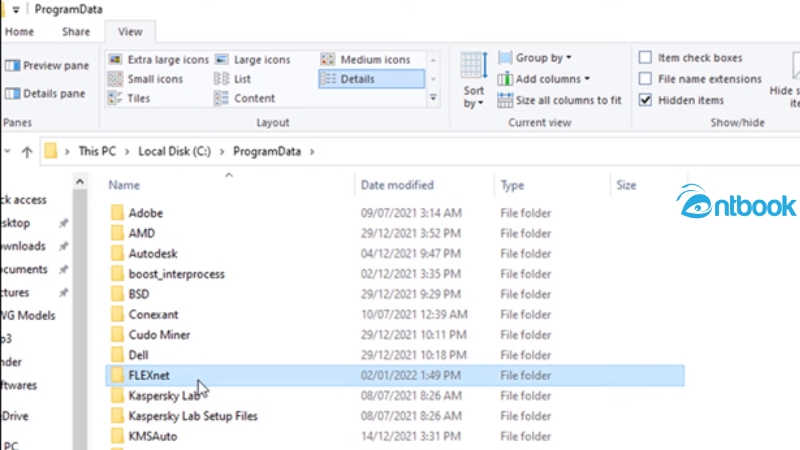The width and height of the screenshot is (800, 450).
Task: Select the View ribbon tab
Action: [x=130, y=32]
